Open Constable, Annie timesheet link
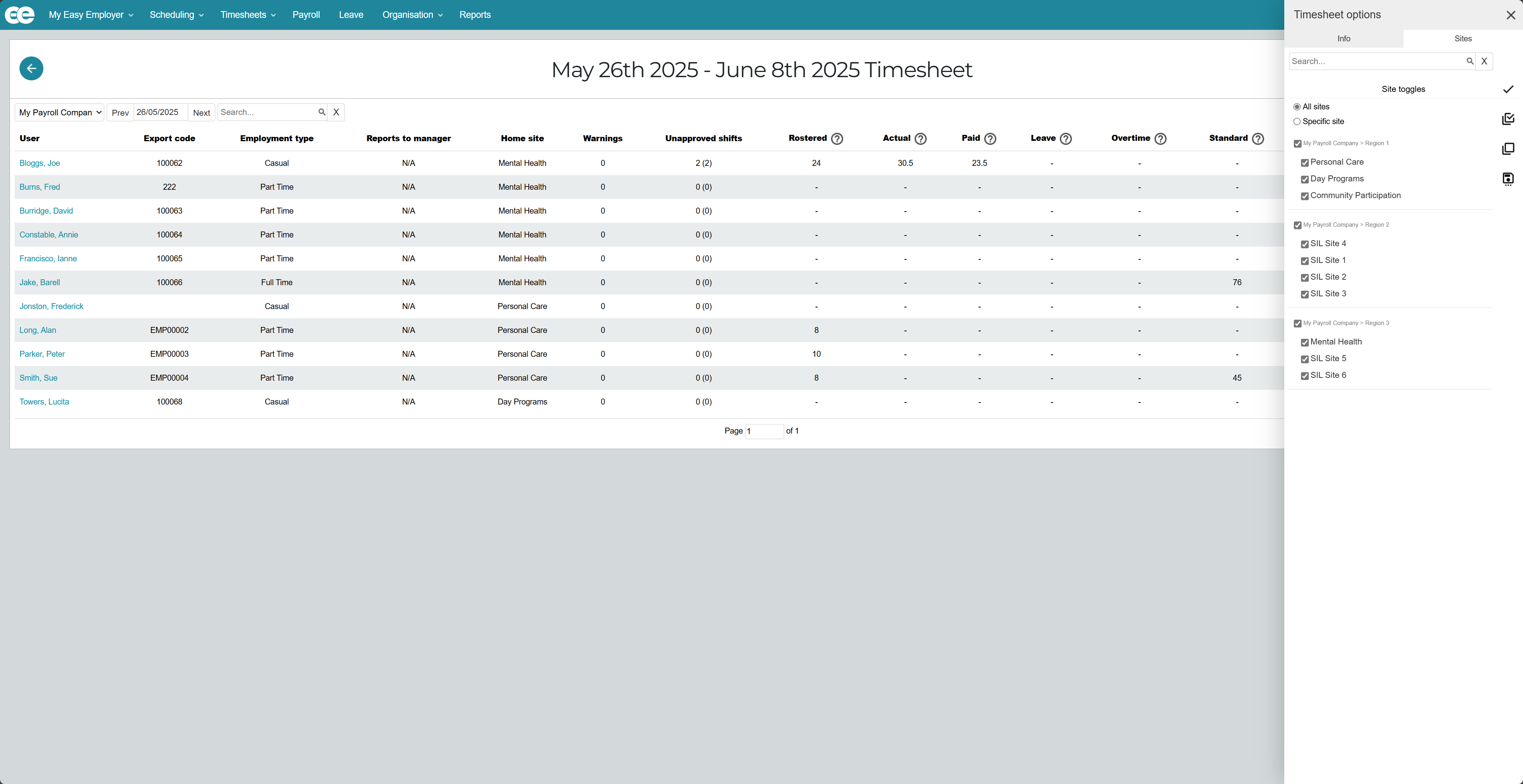Viewport: 1523px width, 784px height. [x=49, y=235]
